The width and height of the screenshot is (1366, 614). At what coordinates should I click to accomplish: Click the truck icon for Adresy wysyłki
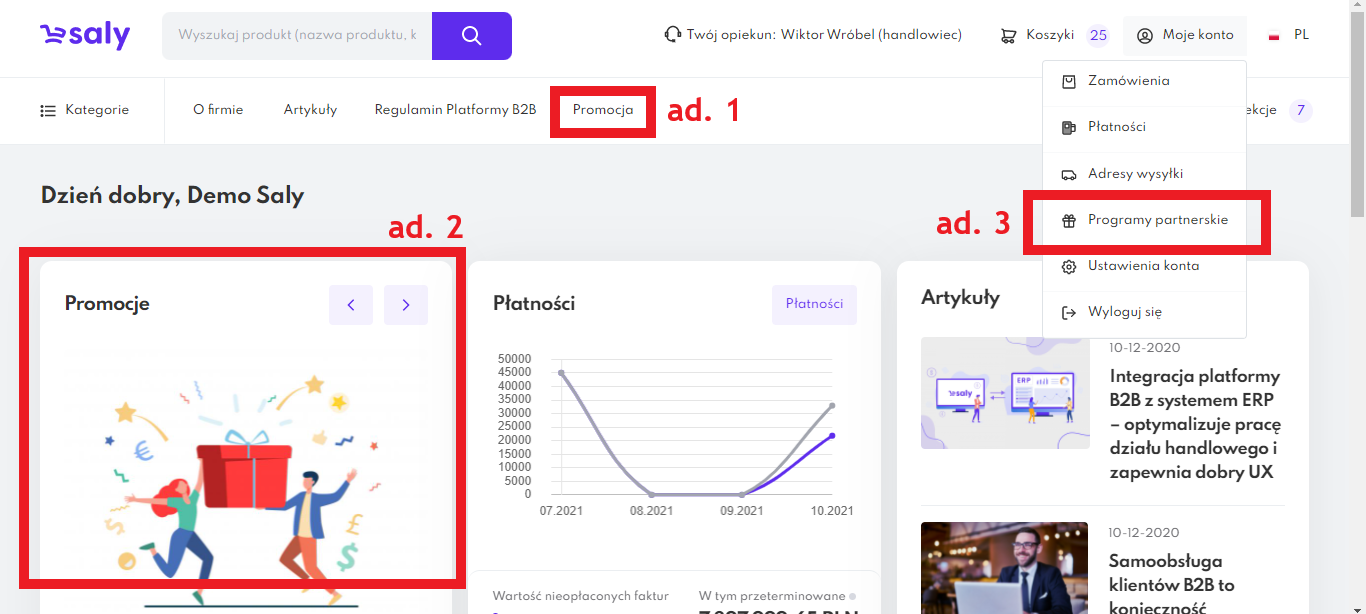[x=1068, y=174]
